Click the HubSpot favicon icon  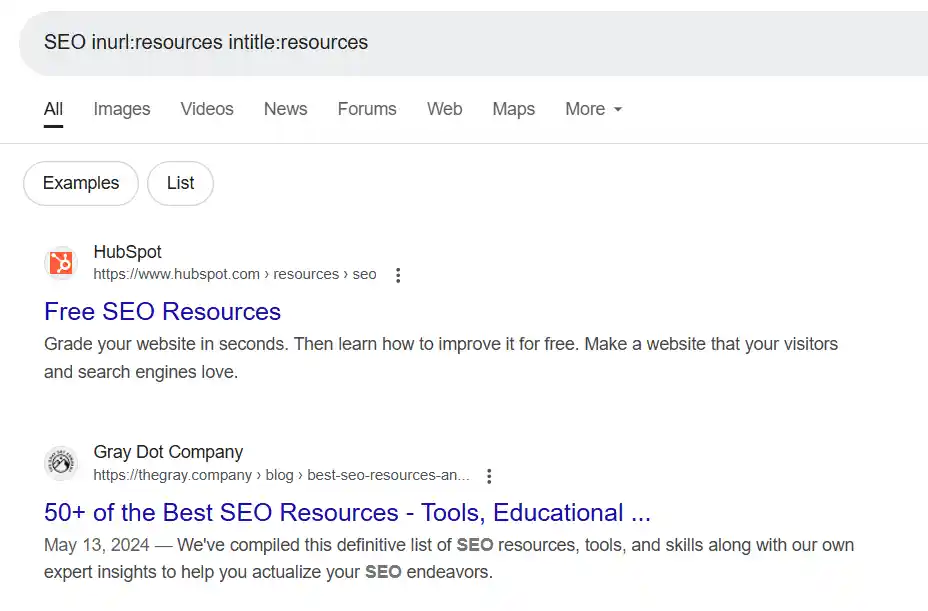pyautogui.click(x=61, y=263)
